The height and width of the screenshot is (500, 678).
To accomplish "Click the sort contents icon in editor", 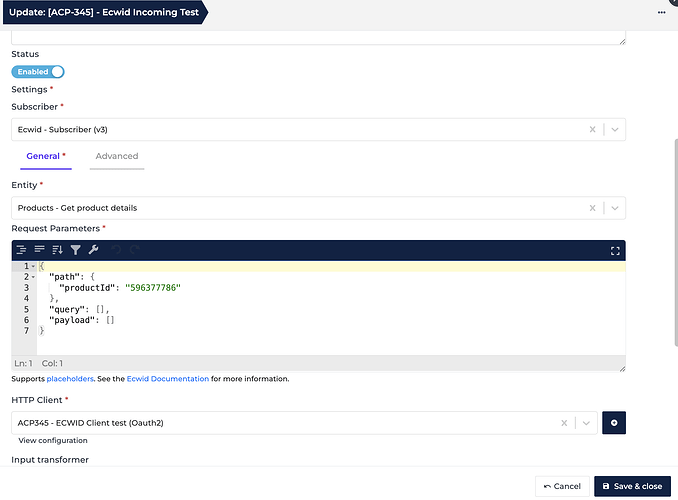I will pyautogui.click(x=57, y=250).
